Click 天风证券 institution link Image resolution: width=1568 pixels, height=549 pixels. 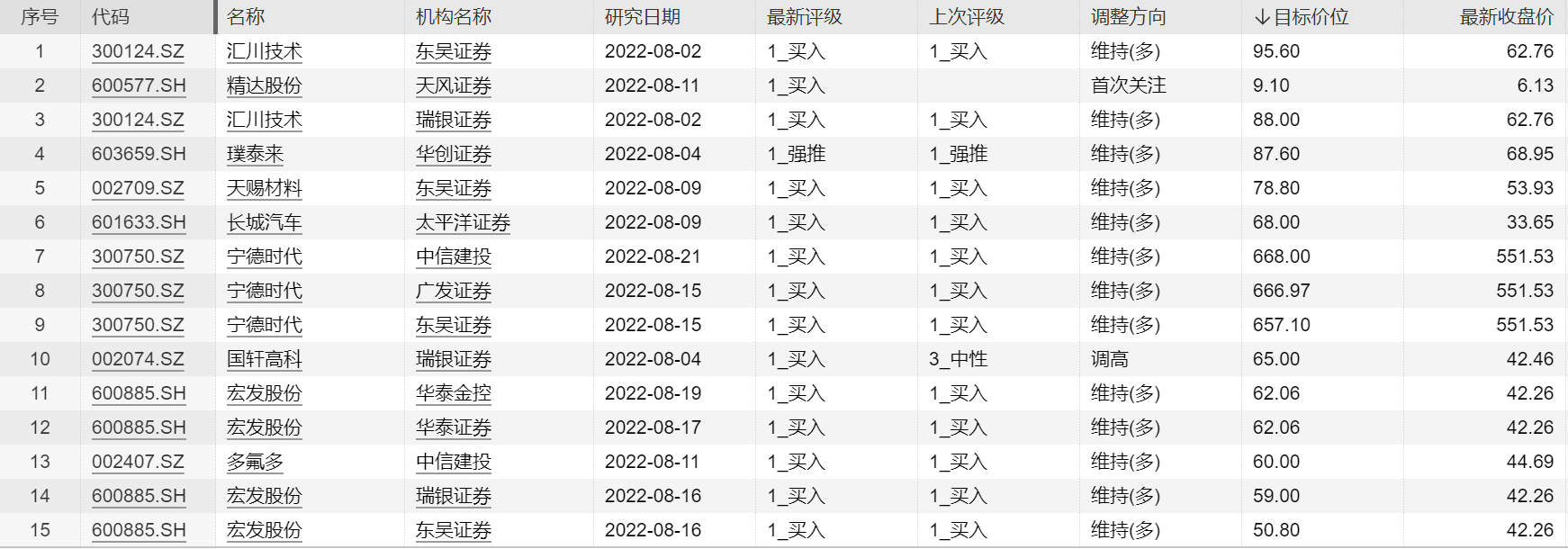454,85
